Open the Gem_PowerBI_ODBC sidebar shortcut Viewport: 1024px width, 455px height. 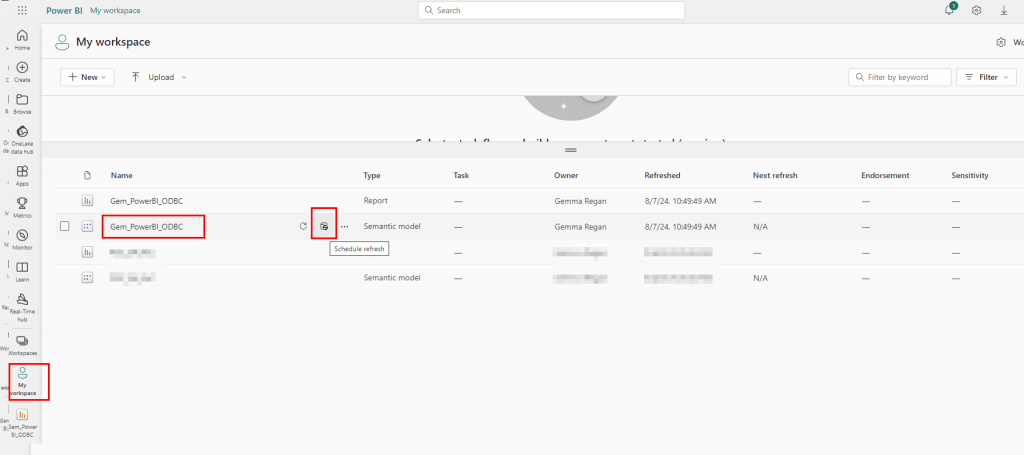(22, 423)
